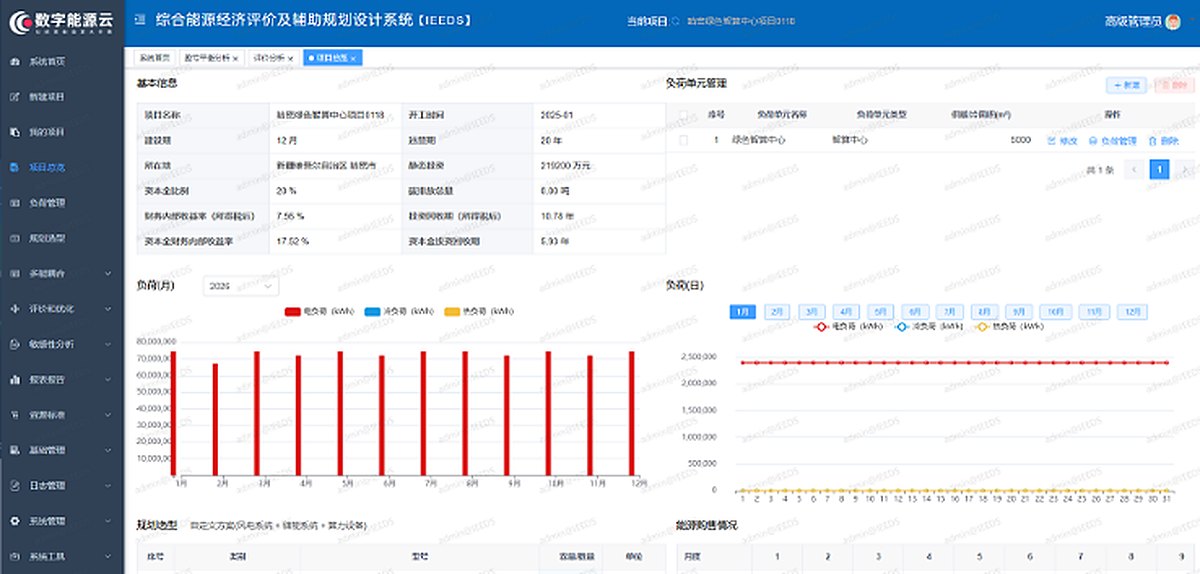
Task: Click the hamburger menu collapse icon in header
Action: click(139, 20)
